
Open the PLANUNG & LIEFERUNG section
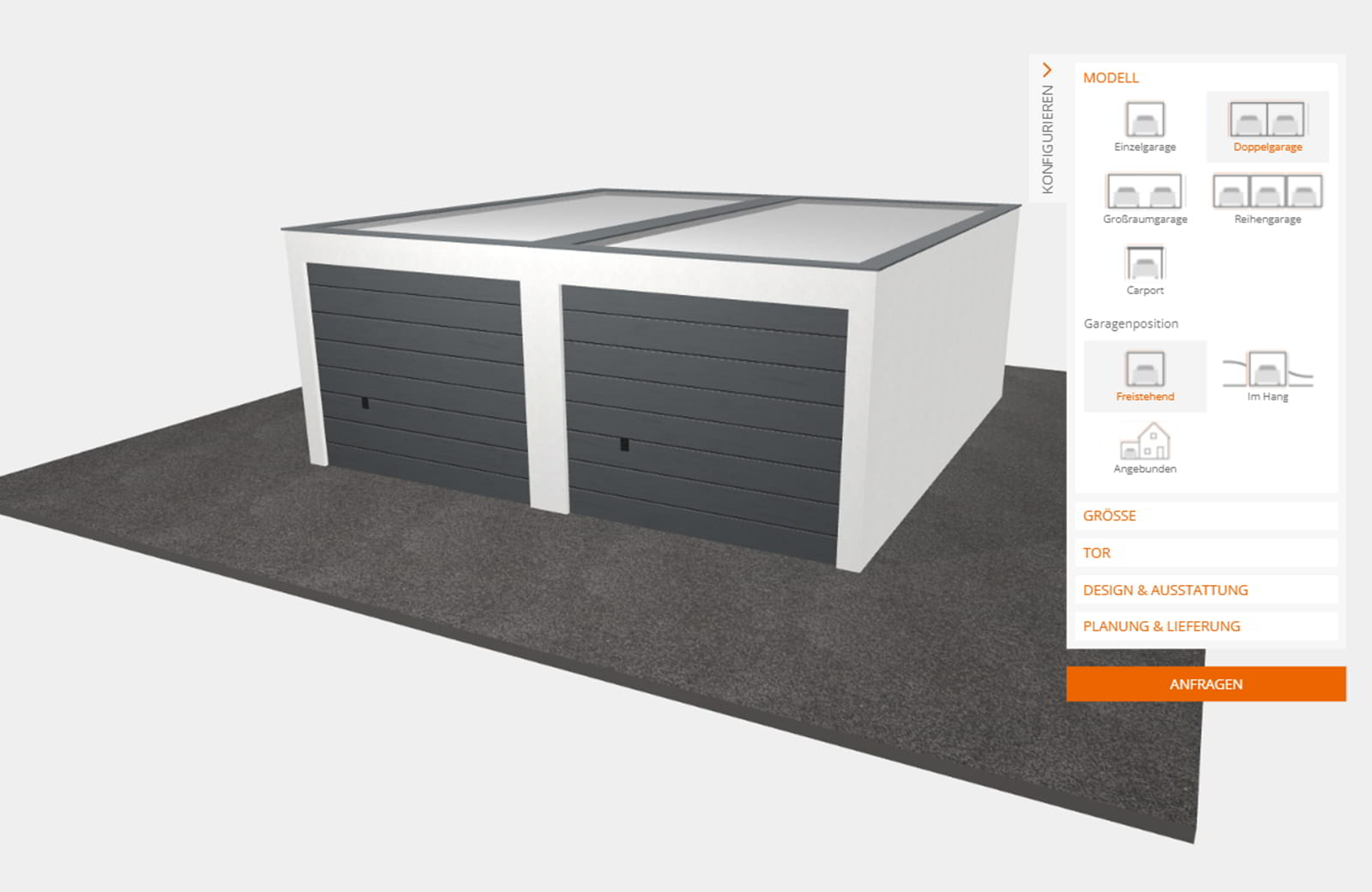click(x=1161, y=626)
